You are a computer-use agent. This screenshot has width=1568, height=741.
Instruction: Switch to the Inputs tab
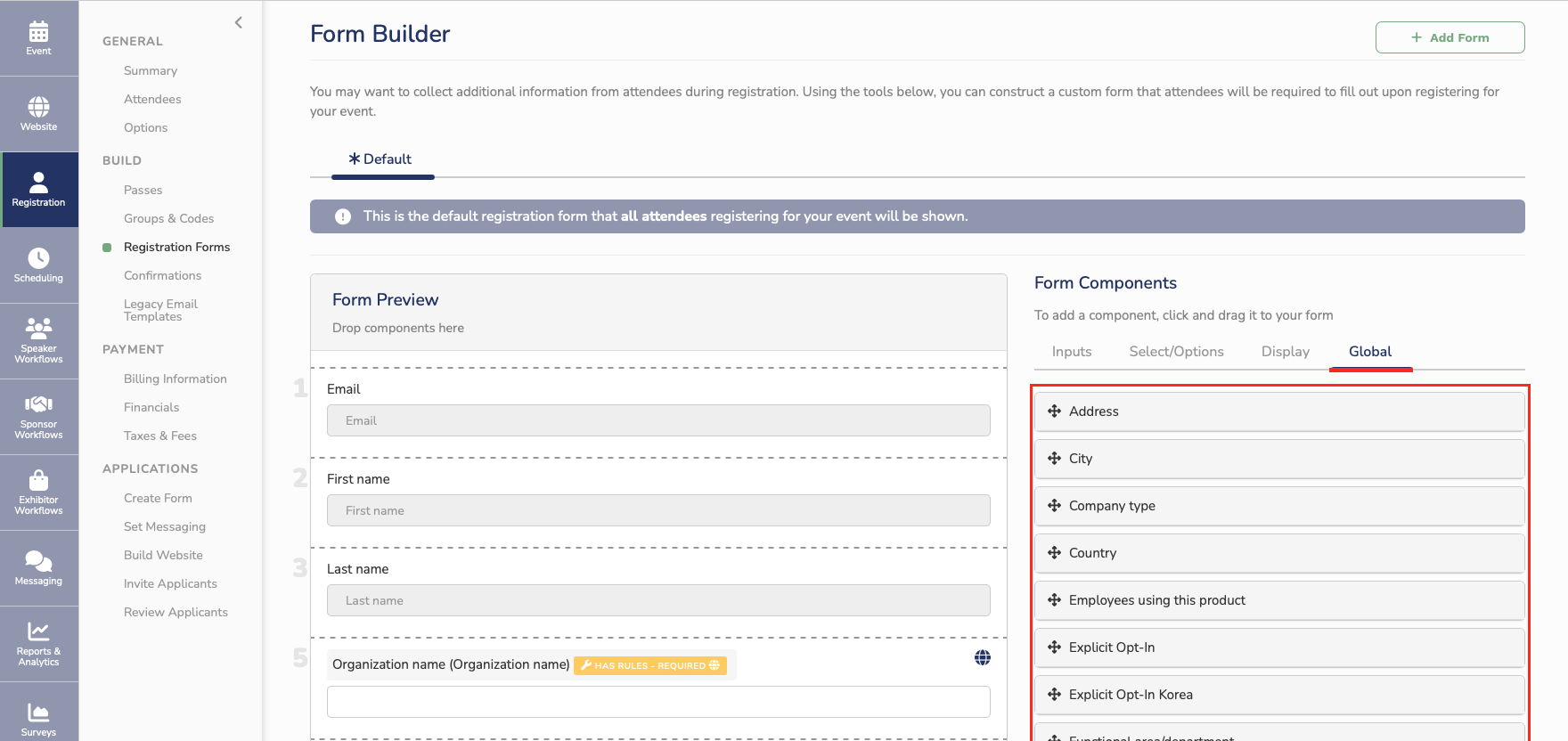point(1072,352)
